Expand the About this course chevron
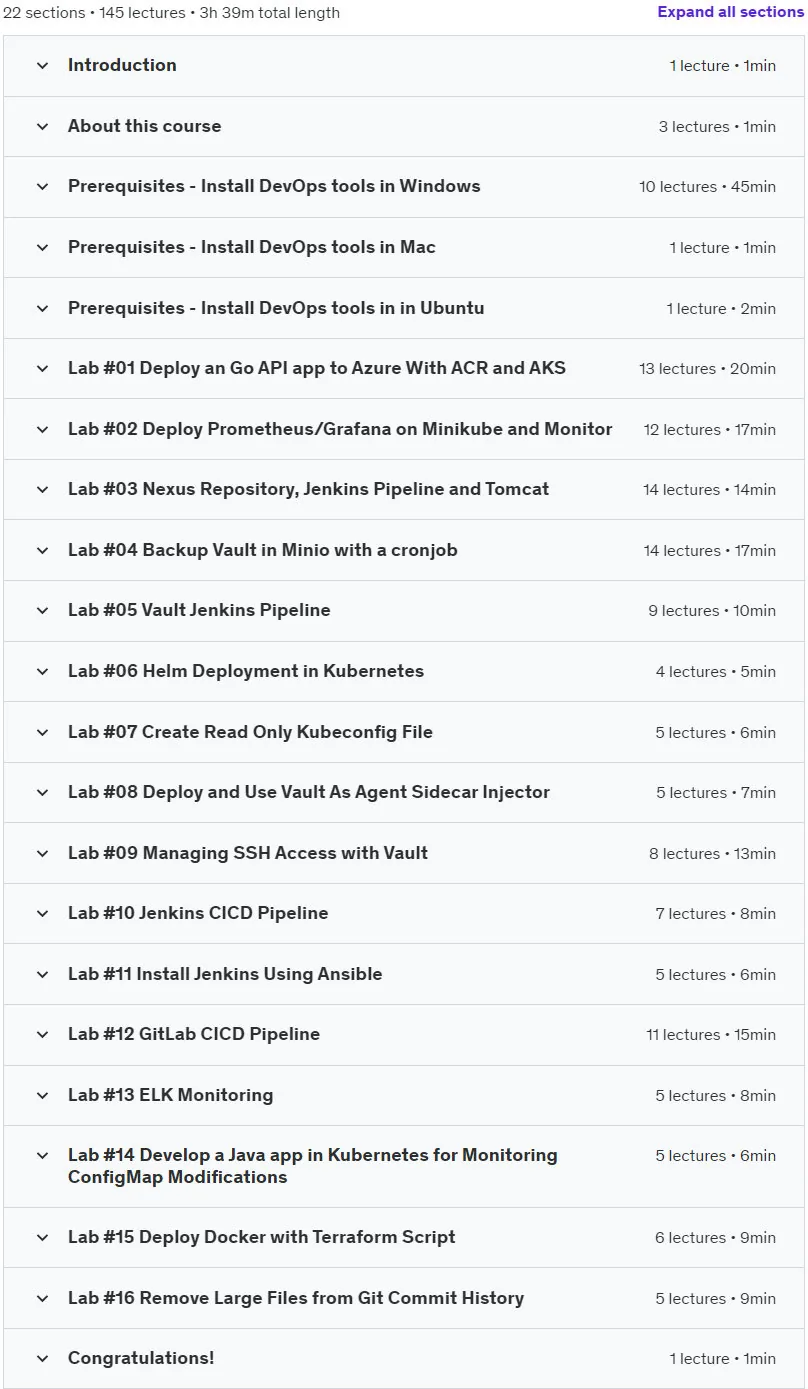The width and height of the screenshot is (808, 1389). pos(42,127)
